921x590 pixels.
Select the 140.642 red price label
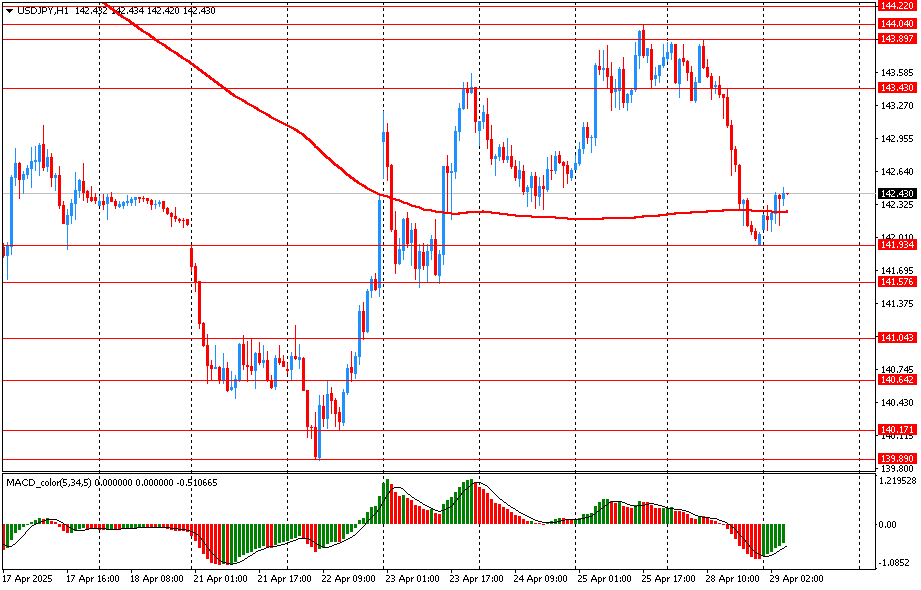[896, 380]
